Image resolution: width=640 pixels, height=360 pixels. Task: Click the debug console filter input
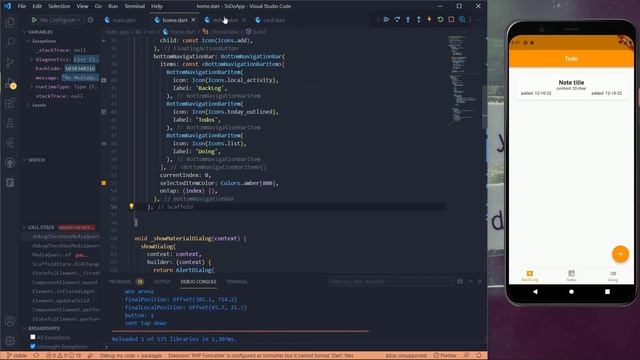391,282
